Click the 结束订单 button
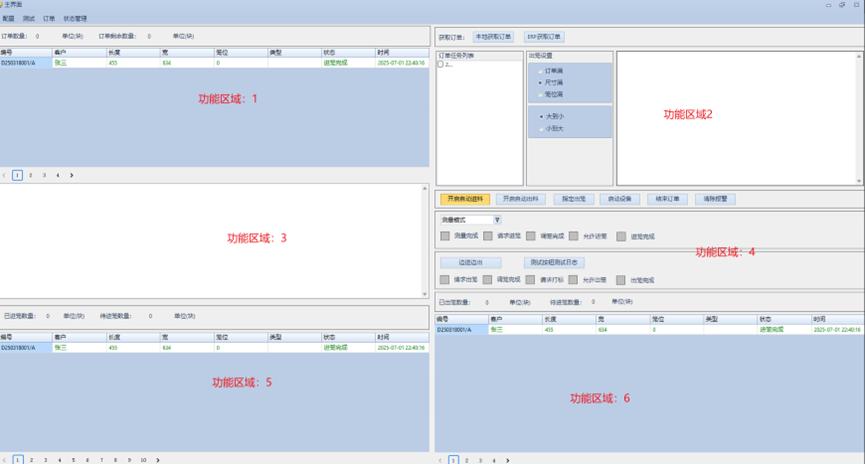The height and width of the screenshot is (464, 865). [668, 199]
